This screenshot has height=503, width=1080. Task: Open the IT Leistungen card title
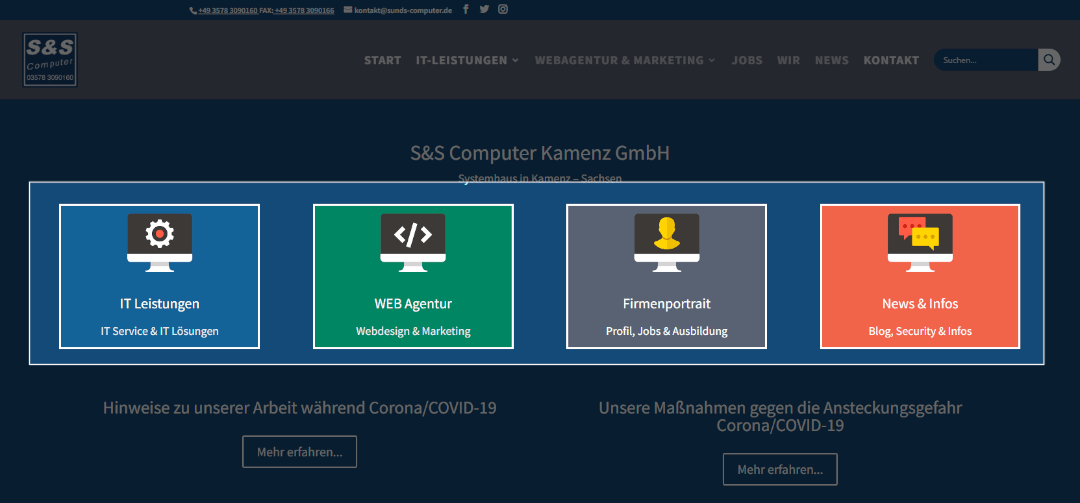(160, 304)
